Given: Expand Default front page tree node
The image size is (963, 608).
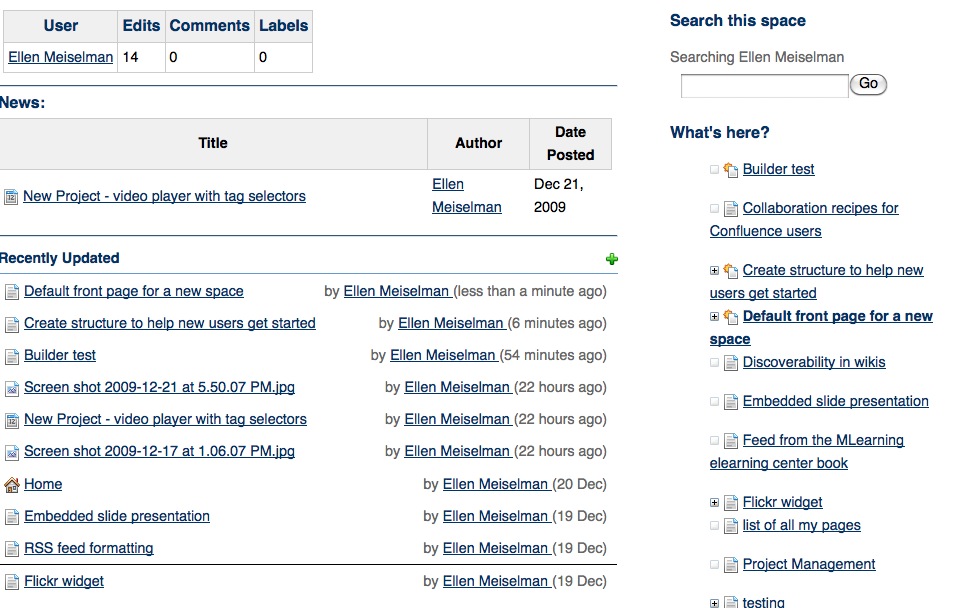Looking at the screenshot, I should [714, 317].
